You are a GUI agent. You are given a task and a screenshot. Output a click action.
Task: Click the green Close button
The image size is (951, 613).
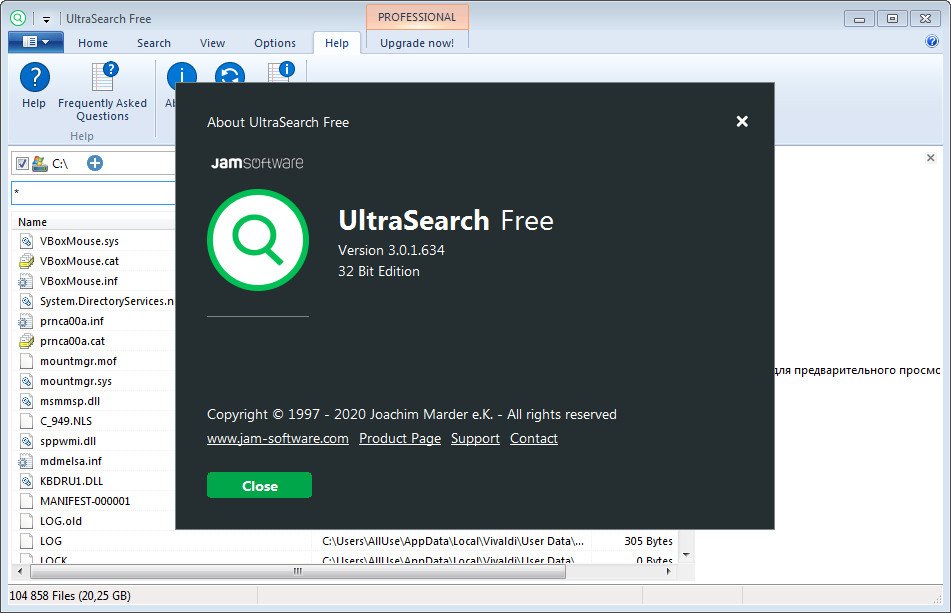(x=259, y=485)
